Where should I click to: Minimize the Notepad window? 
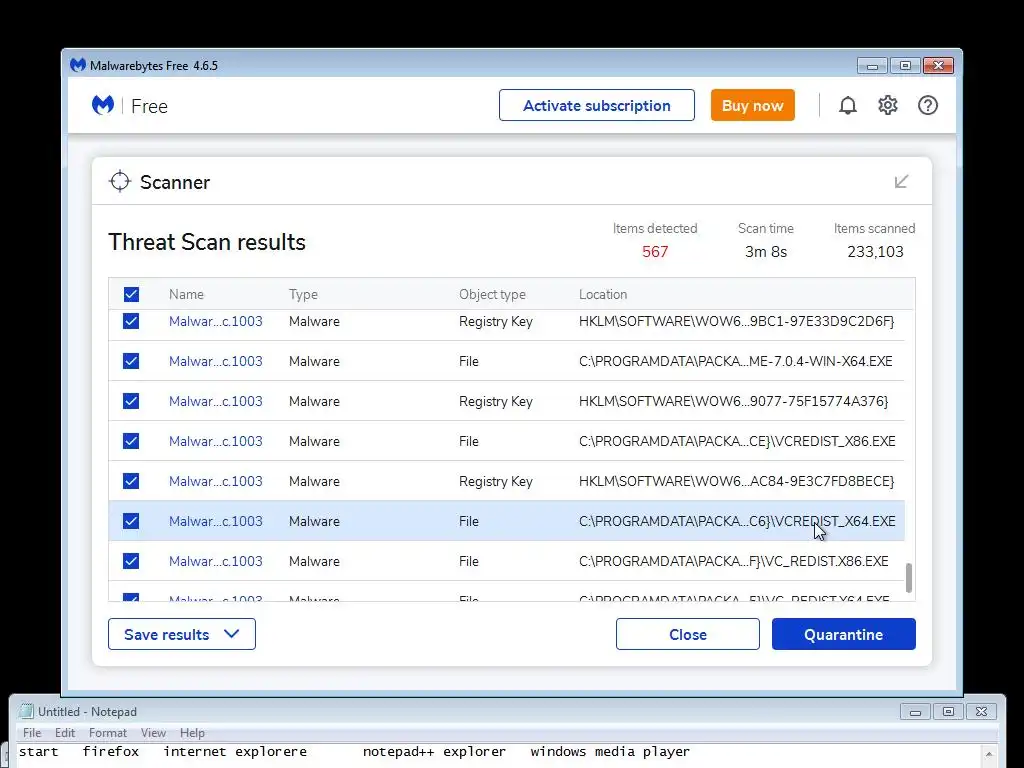tap(915, 712)
